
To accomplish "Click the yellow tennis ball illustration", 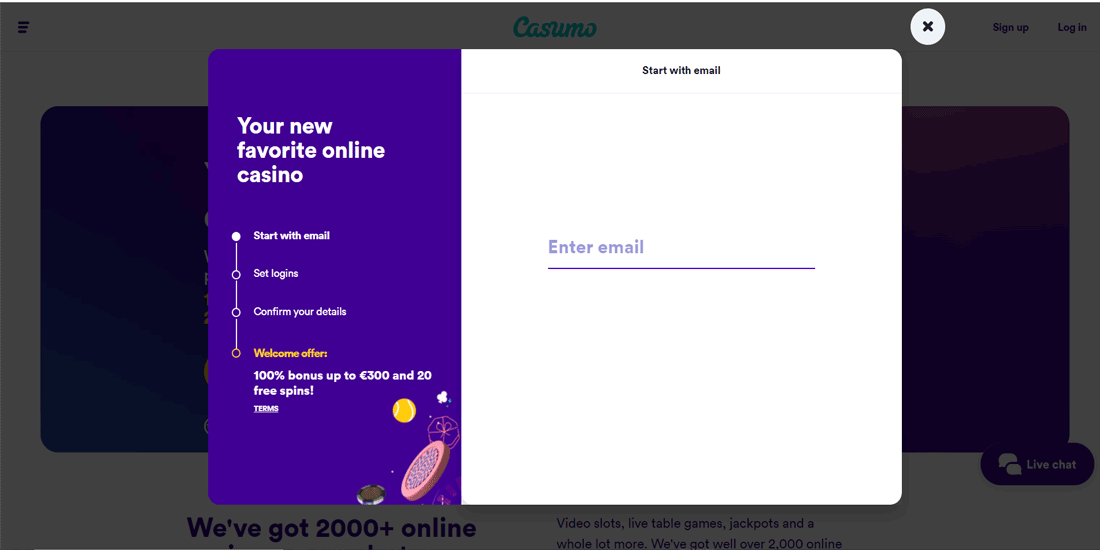I will click(404, 410).
